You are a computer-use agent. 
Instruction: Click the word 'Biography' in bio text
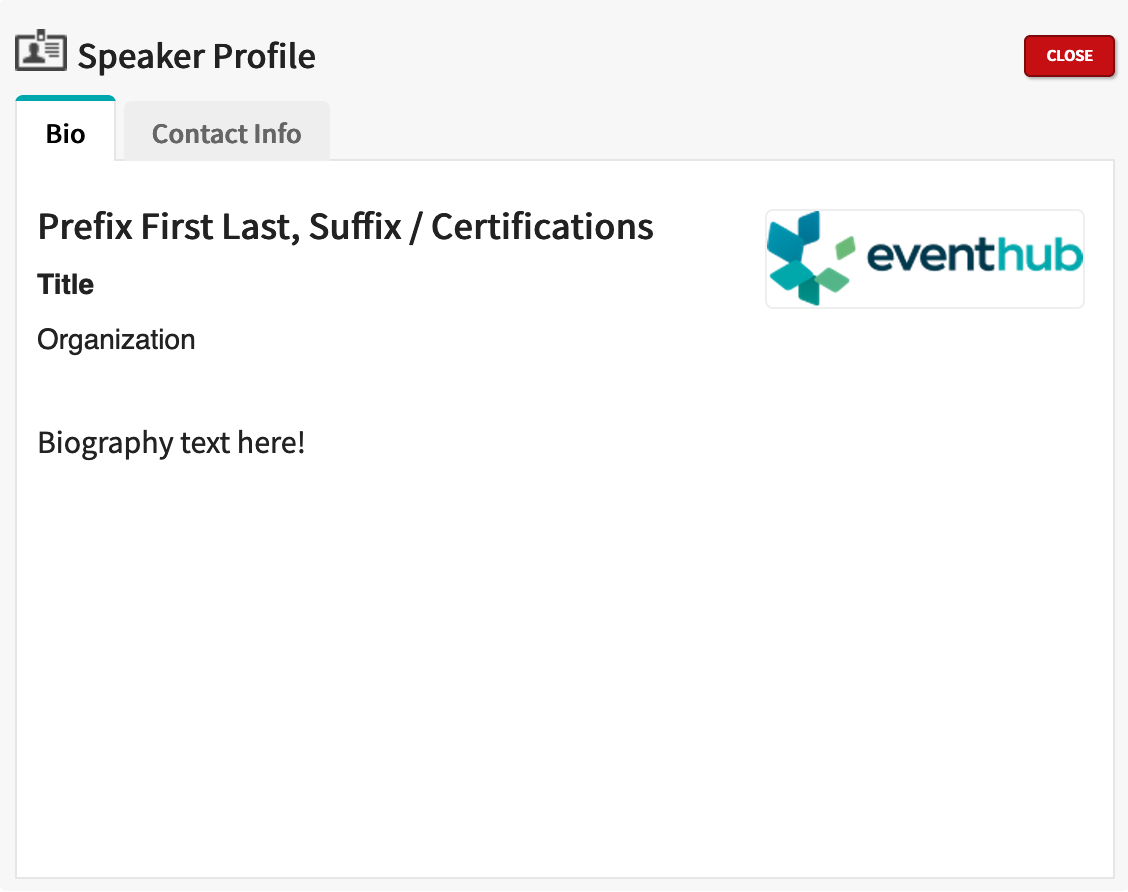[105, 443]
